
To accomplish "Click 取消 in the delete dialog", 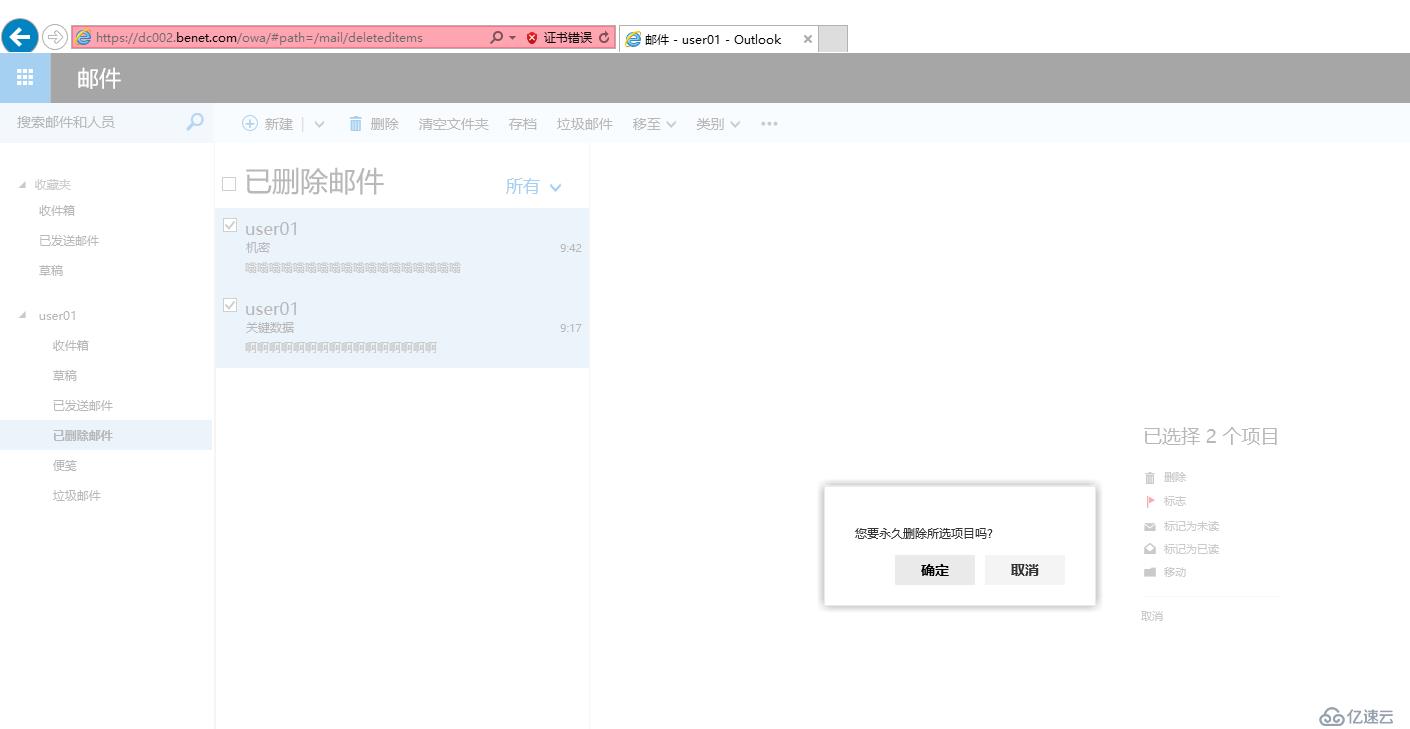I will tap(1025, 570).
